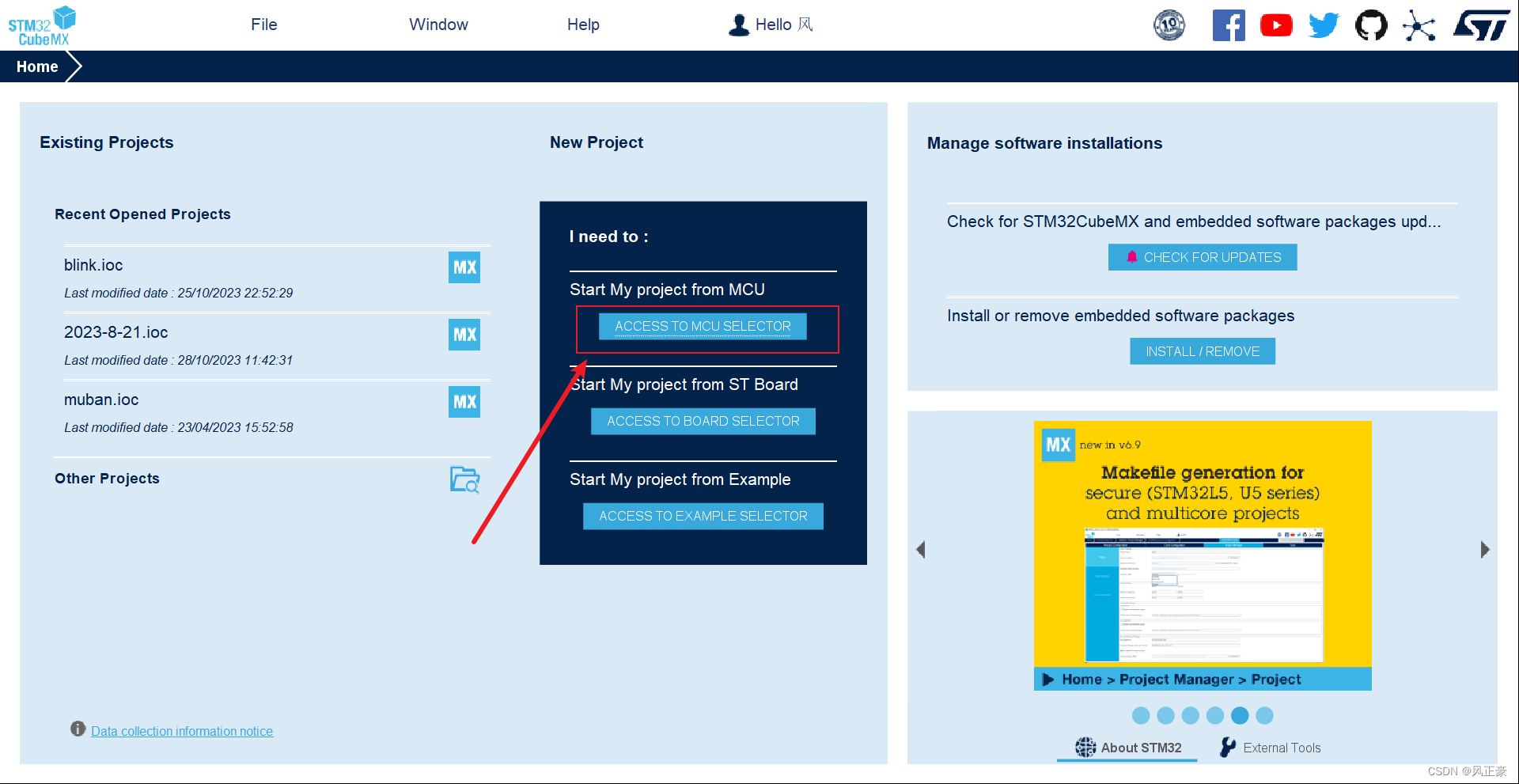
Task: Open the Window menu
Action: [x=438, y=25]
